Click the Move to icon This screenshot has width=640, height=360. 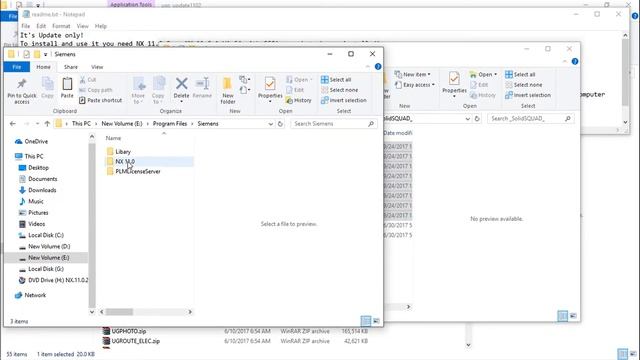[x=139, y=84]
